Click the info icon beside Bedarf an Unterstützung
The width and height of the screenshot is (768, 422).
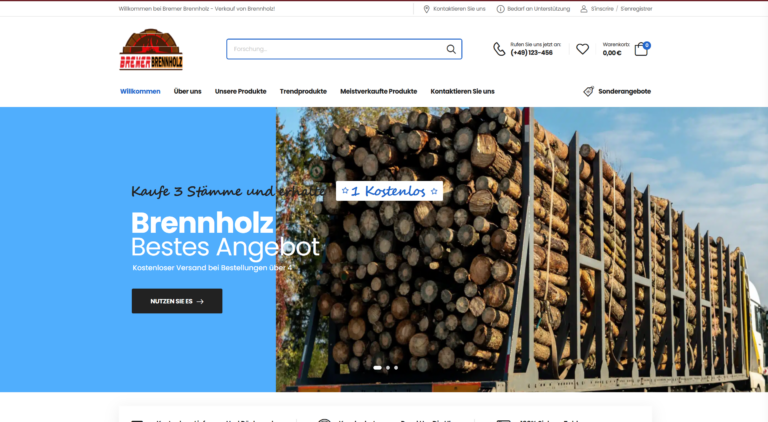click(x=500, y=8)
